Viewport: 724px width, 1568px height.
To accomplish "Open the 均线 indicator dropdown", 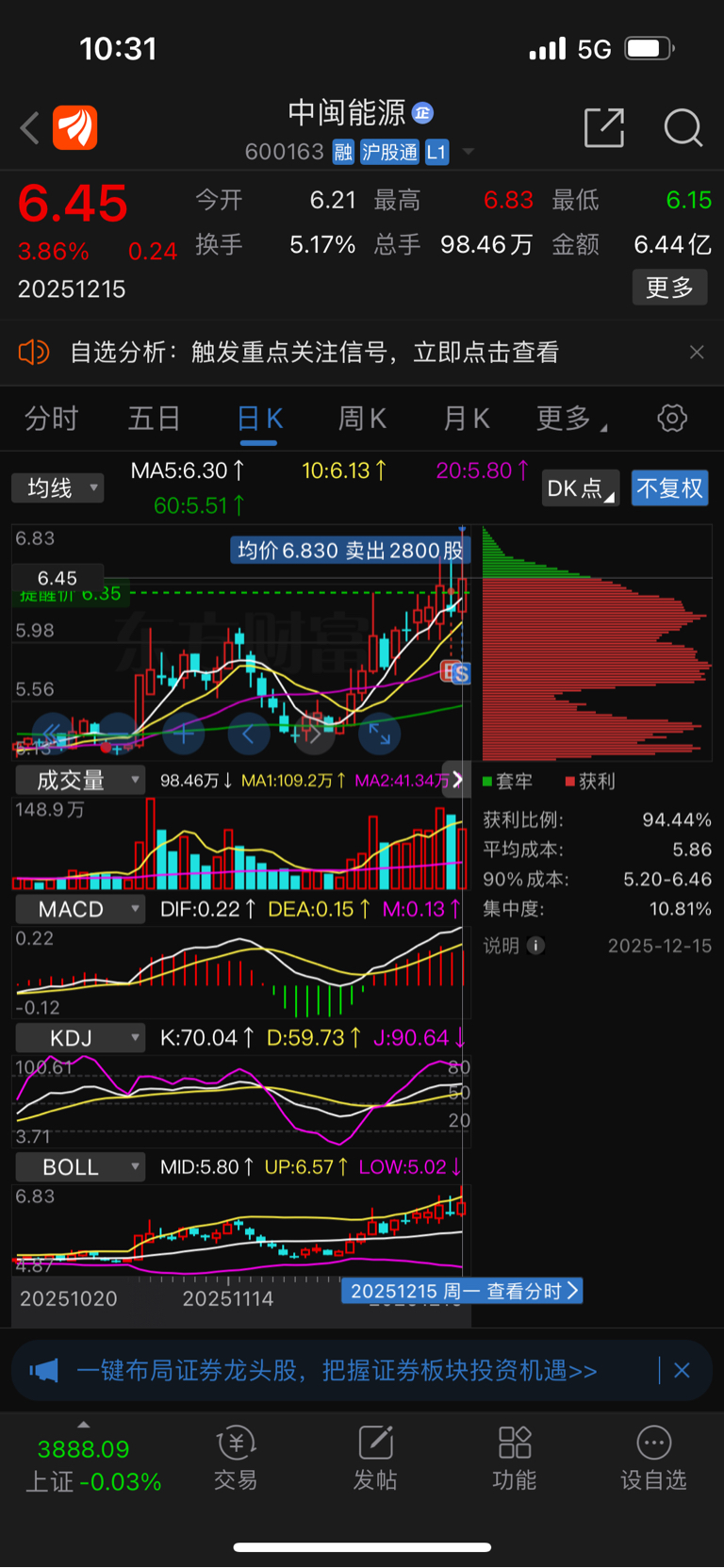I will [58, 488].
